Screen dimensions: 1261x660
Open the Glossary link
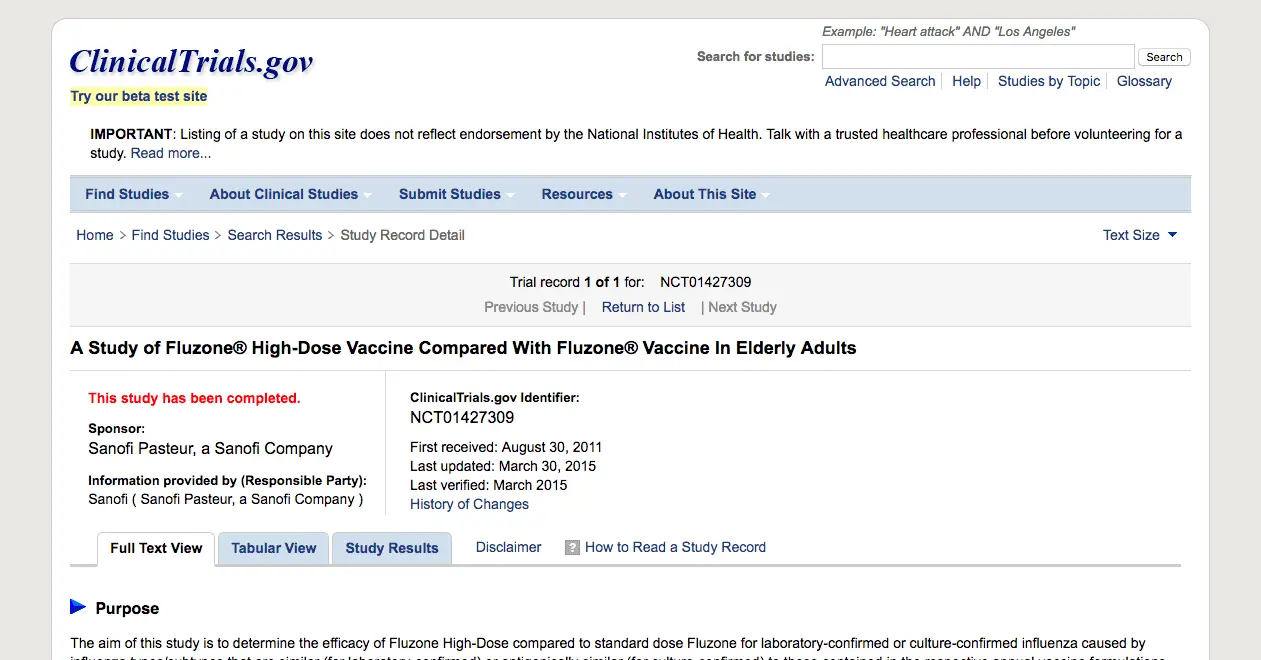[1144, 81]
